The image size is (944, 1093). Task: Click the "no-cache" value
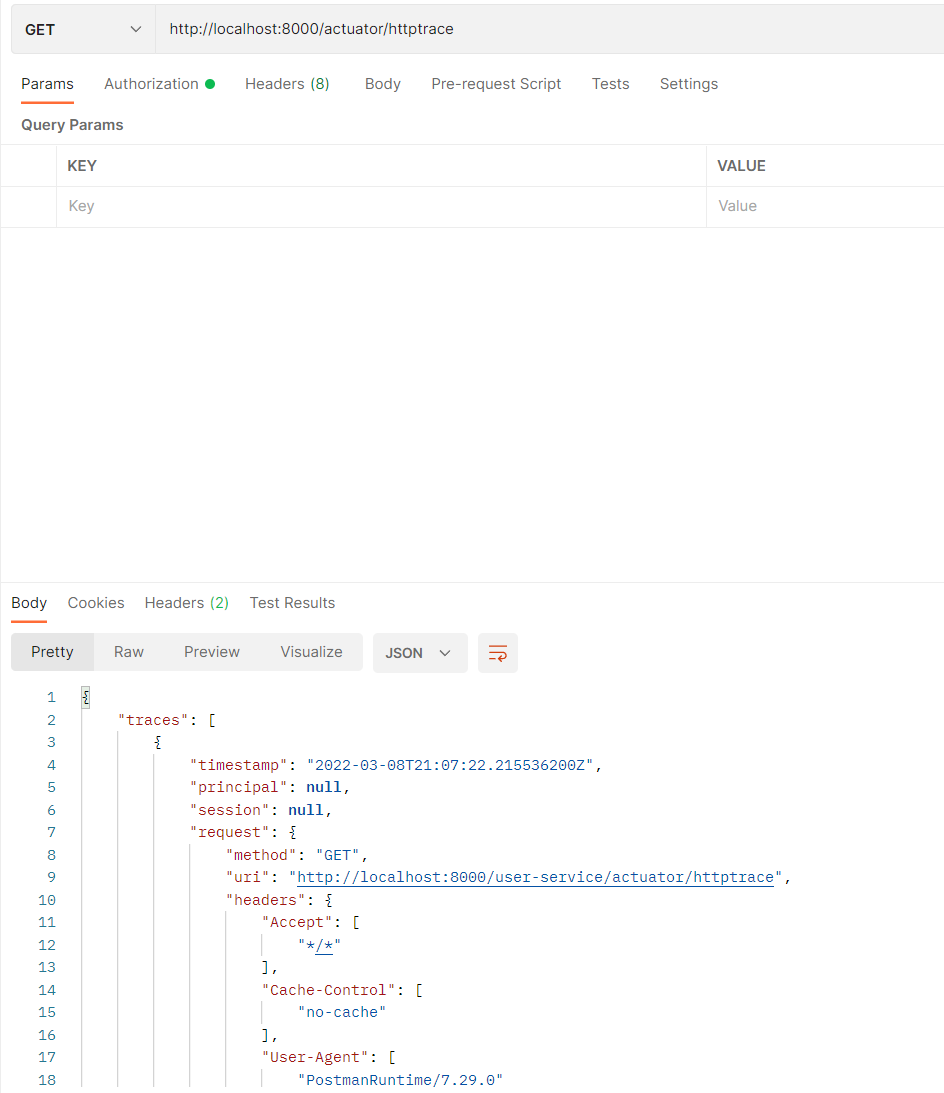point(342,1012)
